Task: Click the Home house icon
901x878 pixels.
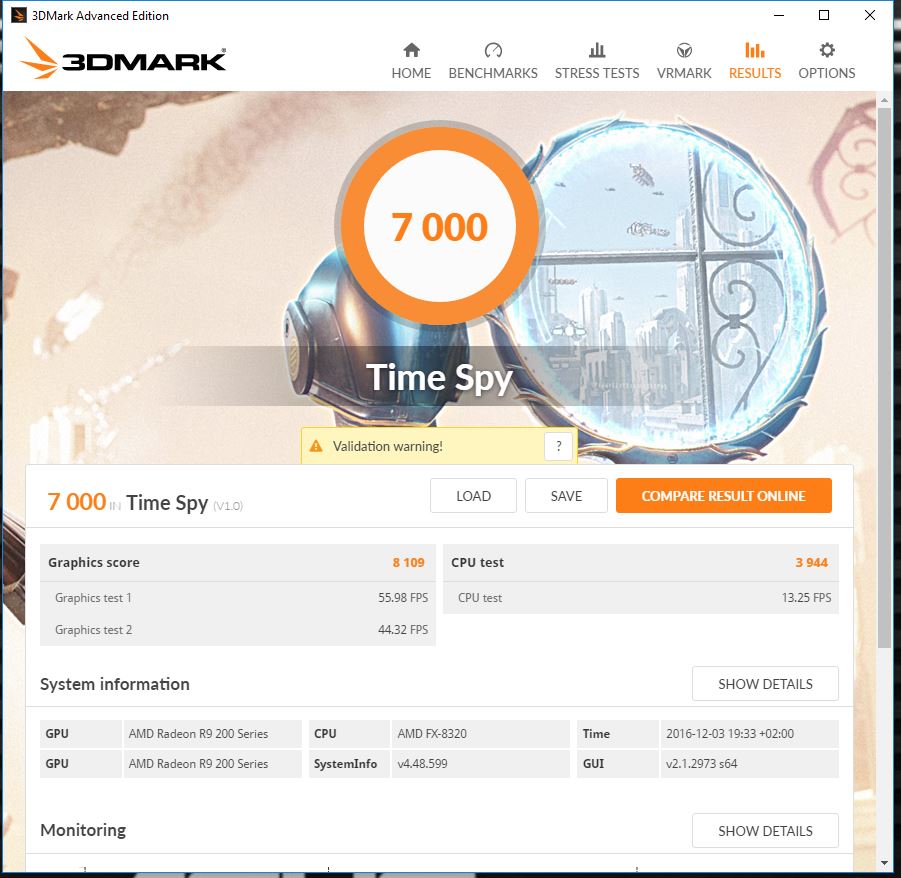Action: [x=411, y=51]
